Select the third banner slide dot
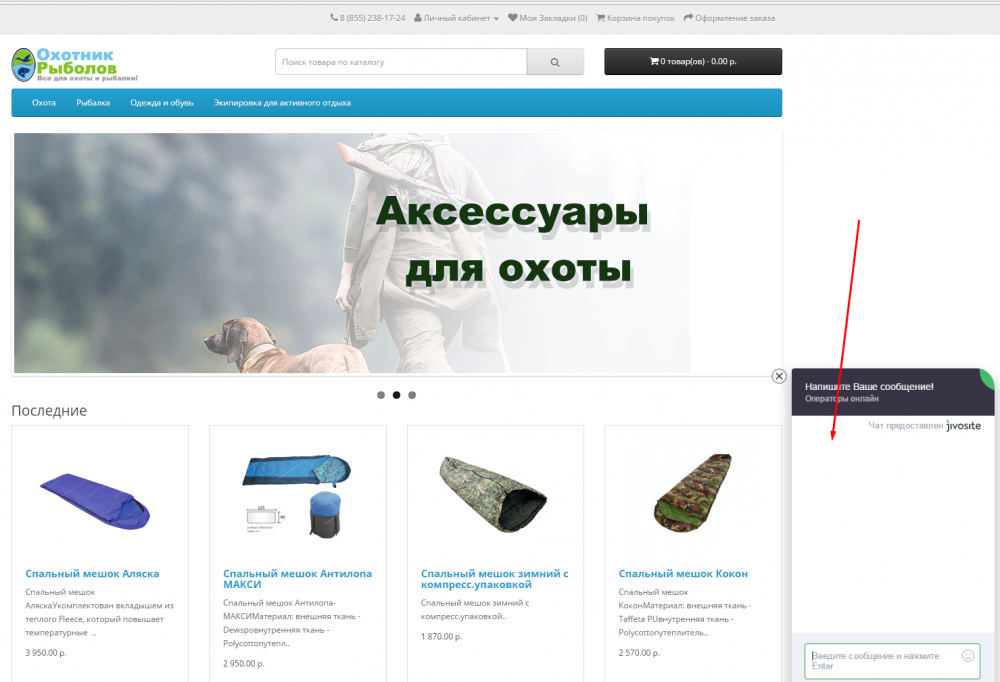Screen dimensions: 1000x682 412,395
